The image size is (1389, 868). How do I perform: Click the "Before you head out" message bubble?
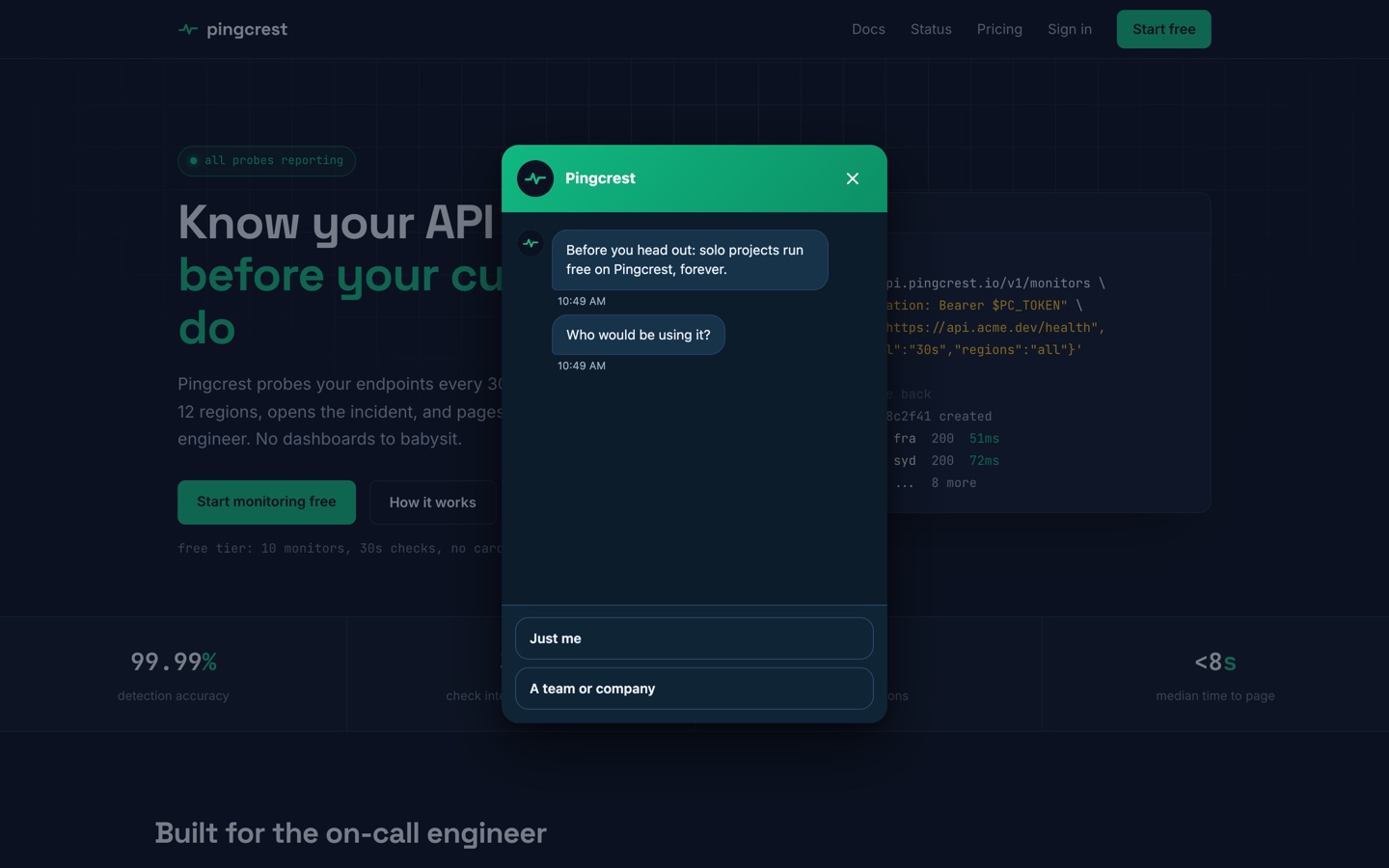point(690,259)
